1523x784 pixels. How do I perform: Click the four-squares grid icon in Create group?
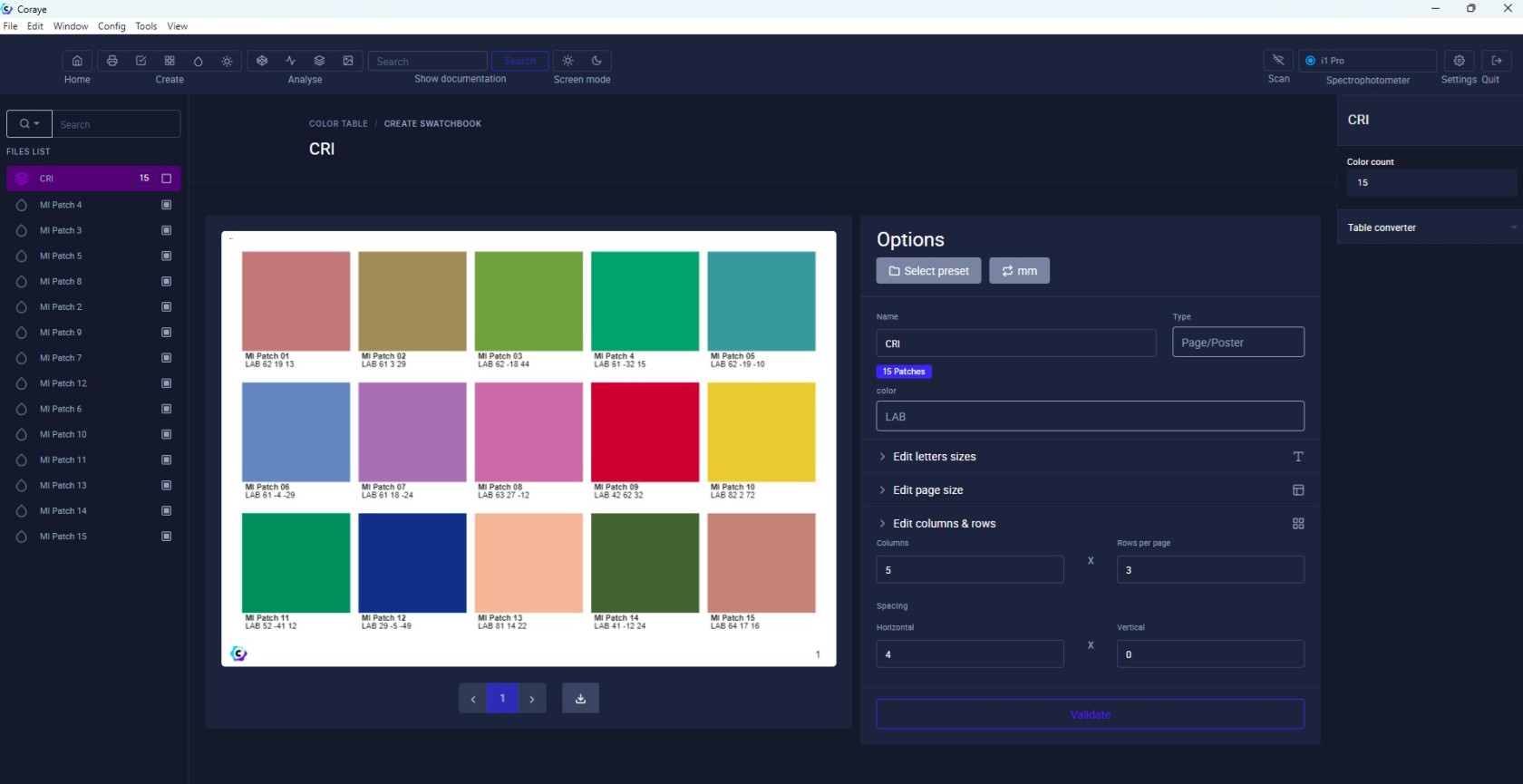click(170, 61)
